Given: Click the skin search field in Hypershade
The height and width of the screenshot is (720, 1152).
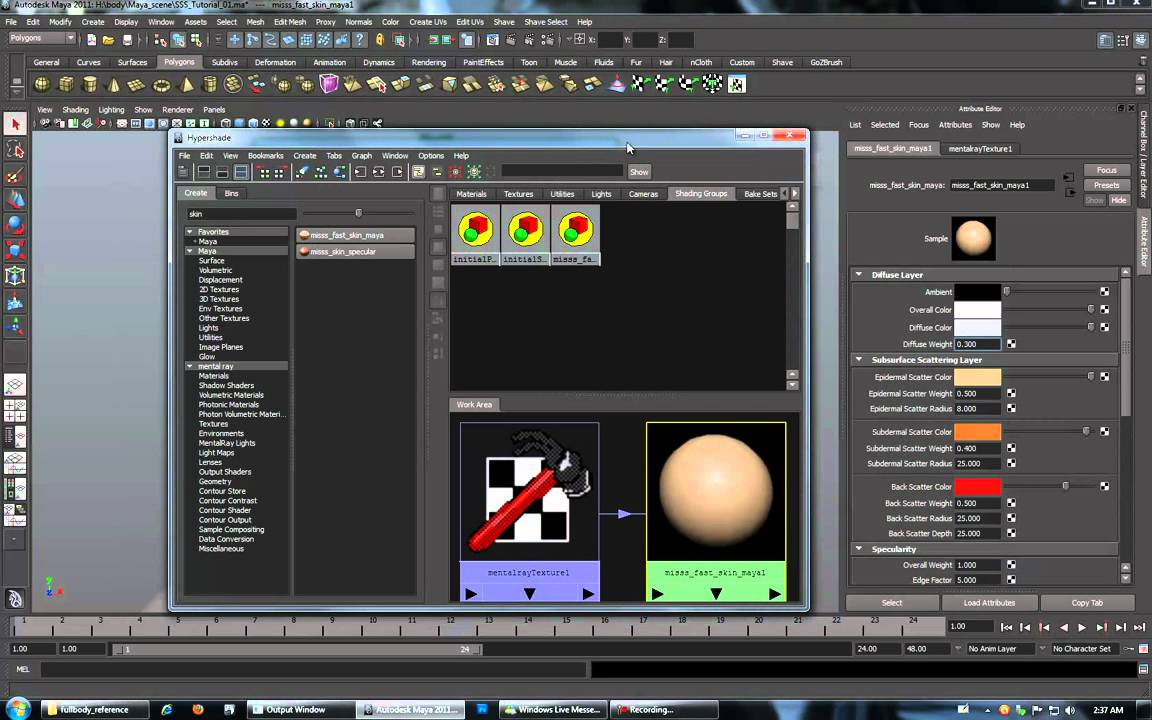Looking at the screenshot, I should [241, 214].
